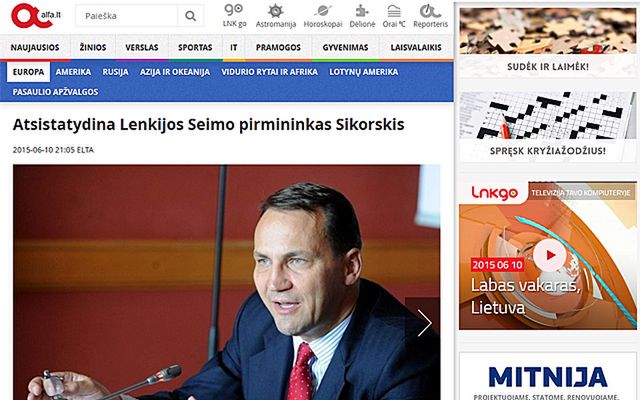Open the Spręsk kryžiažodžius crossword banner
This screenshot has height=400, width=640.
coord(548,127)
